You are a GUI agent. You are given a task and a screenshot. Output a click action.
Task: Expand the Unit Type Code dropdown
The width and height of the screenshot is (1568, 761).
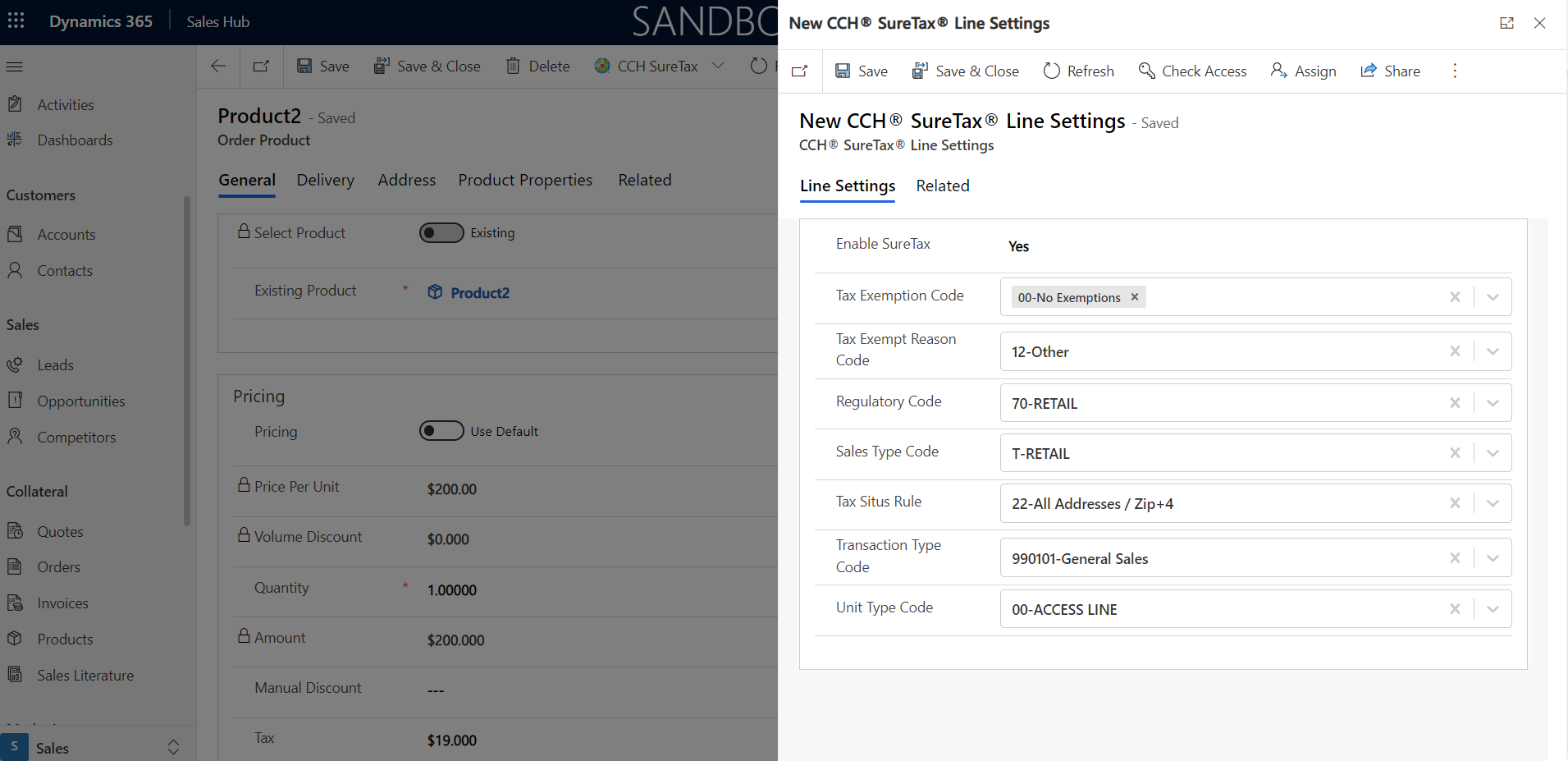point(1493,609)
